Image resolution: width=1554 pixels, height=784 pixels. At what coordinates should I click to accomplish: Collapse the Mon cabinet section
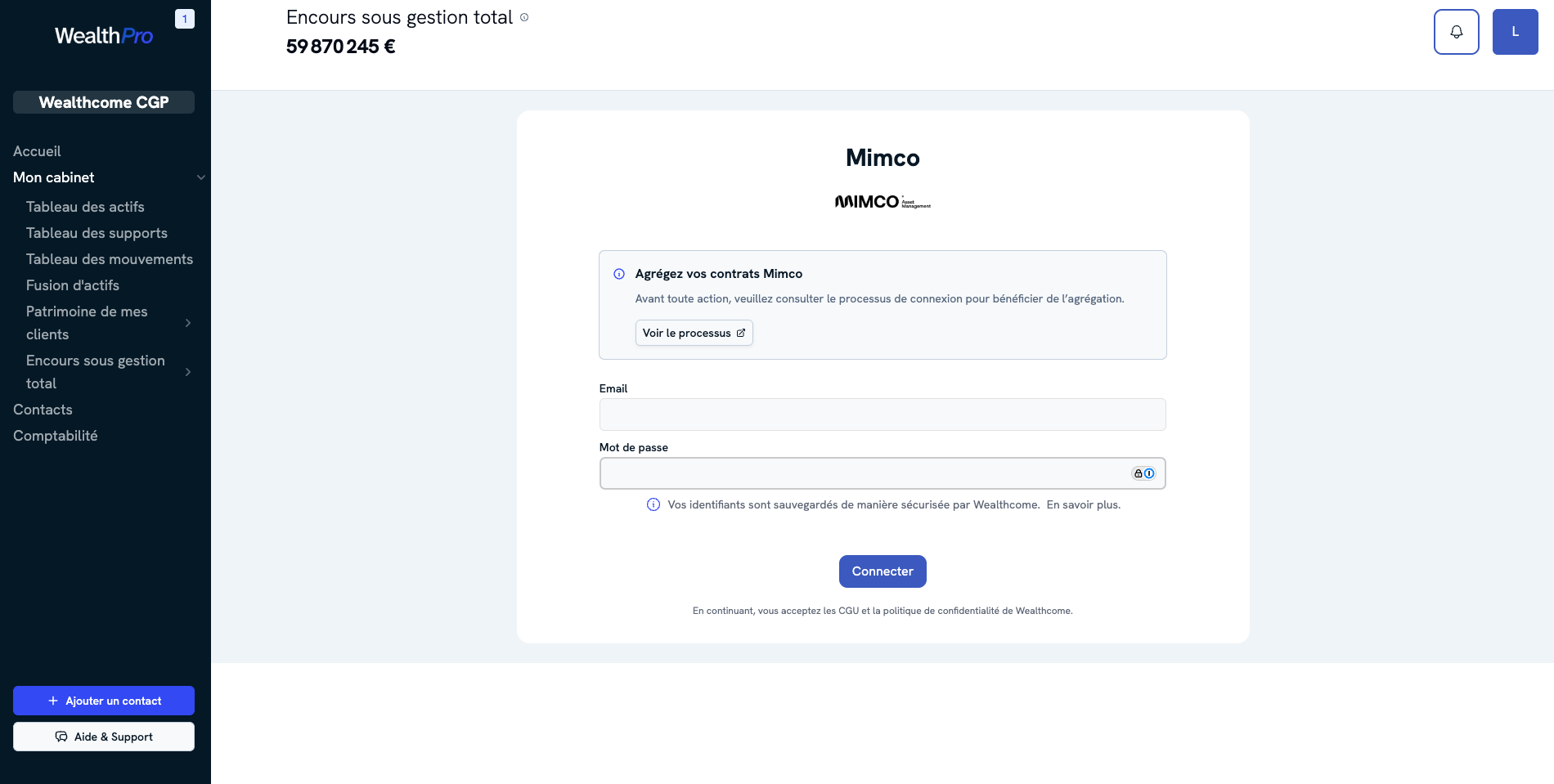tap(200, 177)
